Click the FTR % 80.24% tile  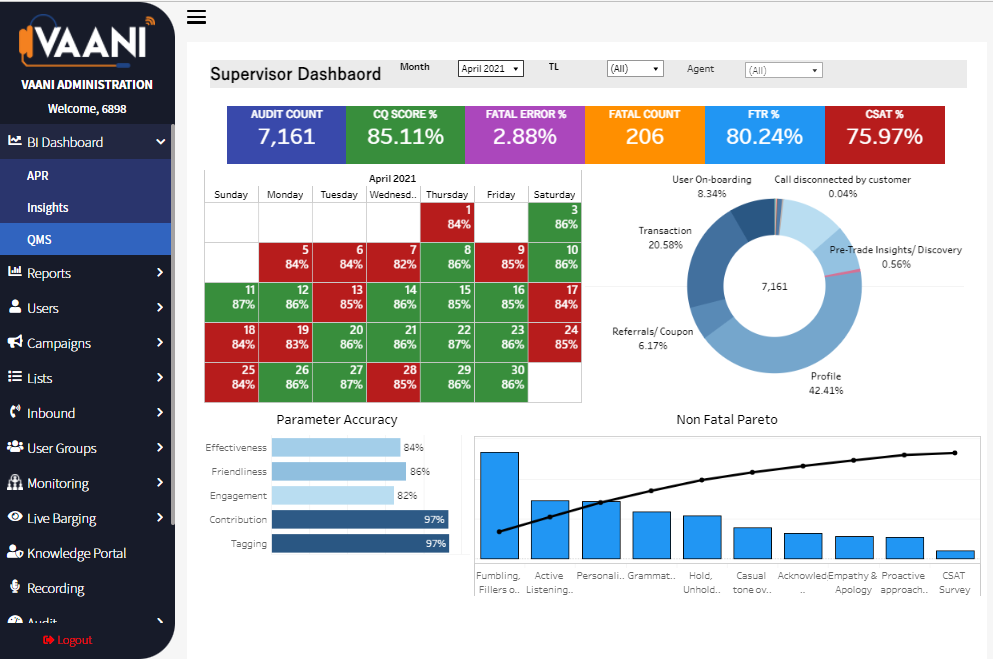[x=764, y=135]
